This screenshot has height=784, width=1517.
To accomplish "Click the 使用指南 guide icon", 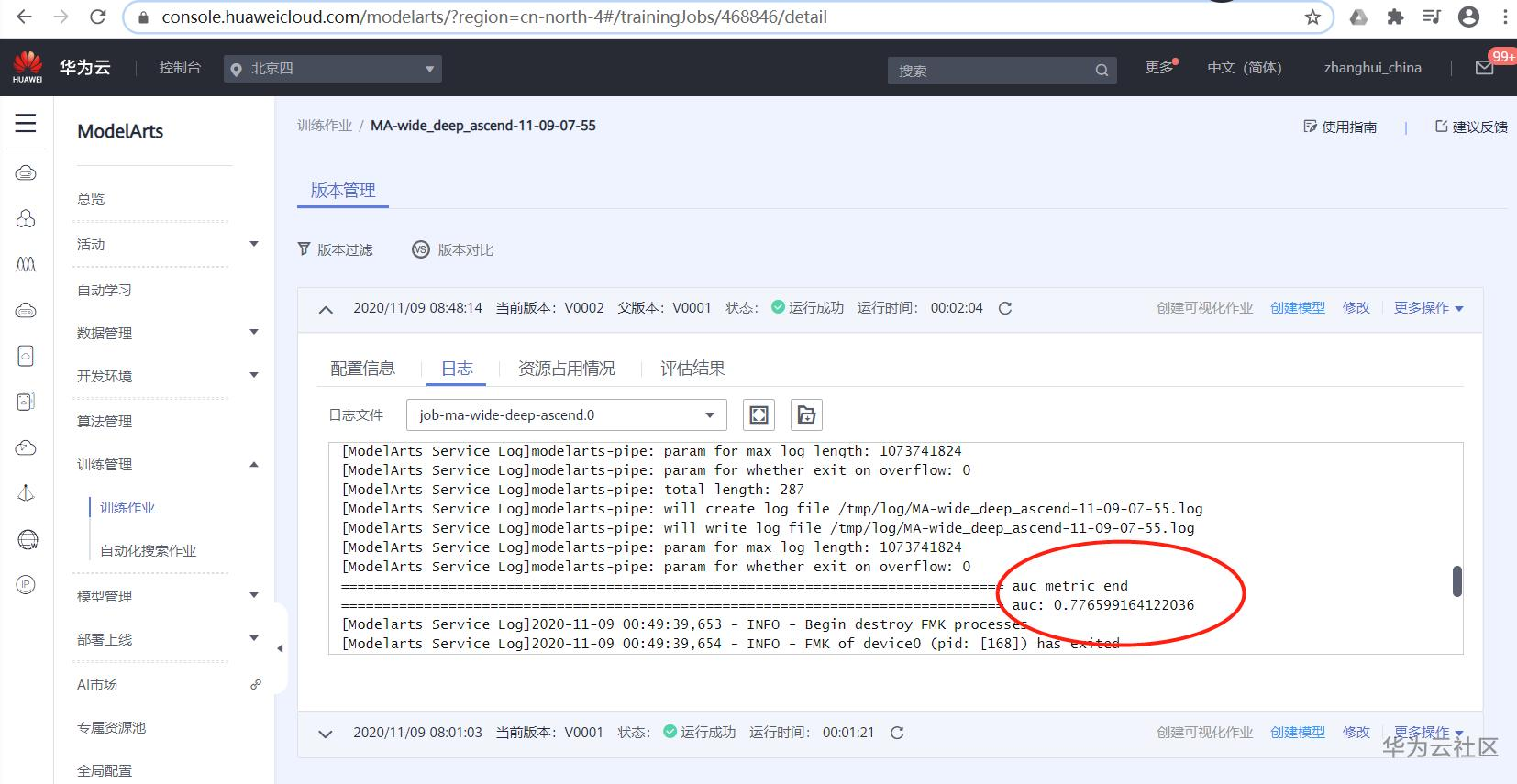I will coord(1310,127).
